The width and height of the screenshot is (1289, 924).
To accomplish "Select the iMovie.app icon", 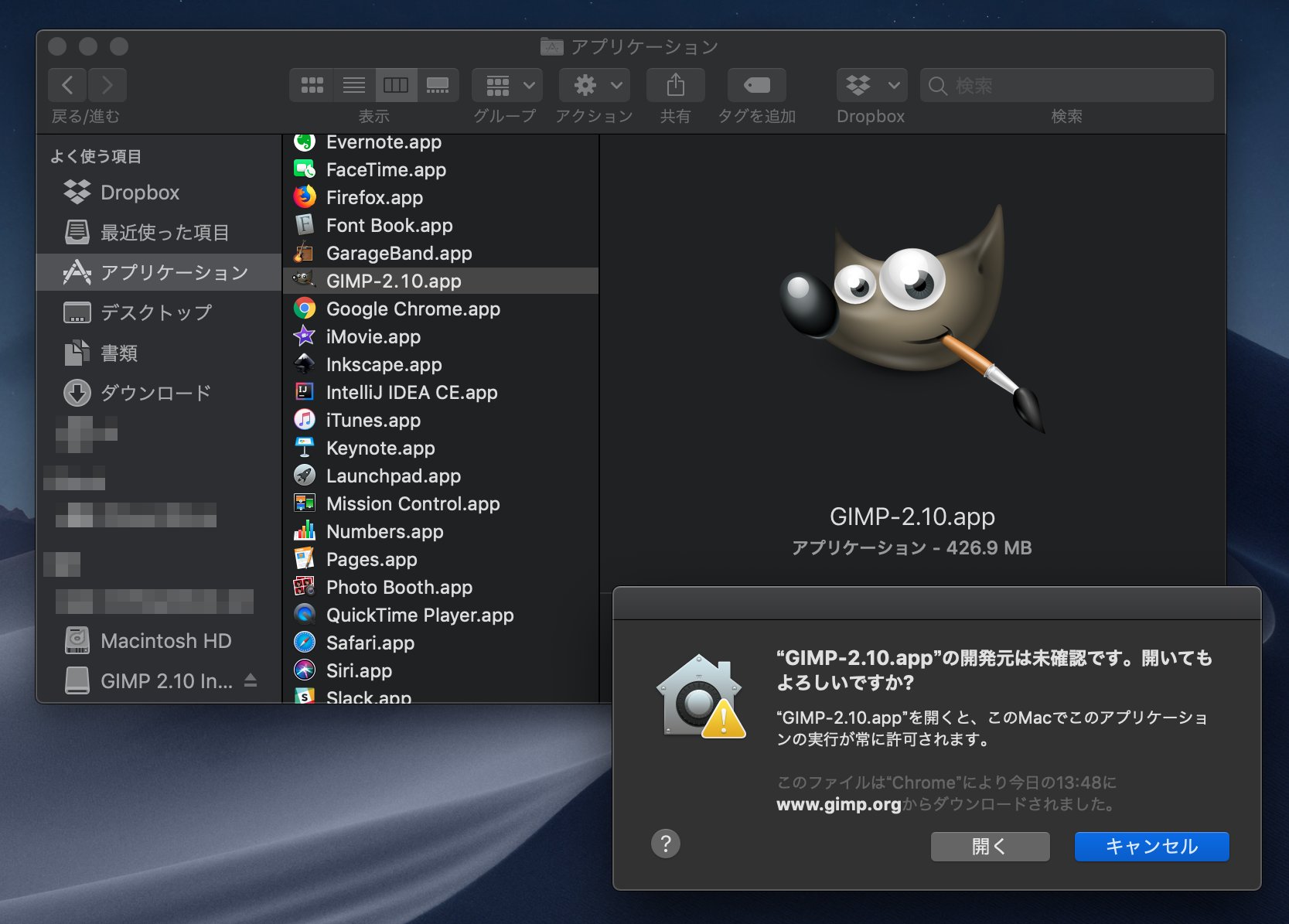I will [x=305, y=336].
